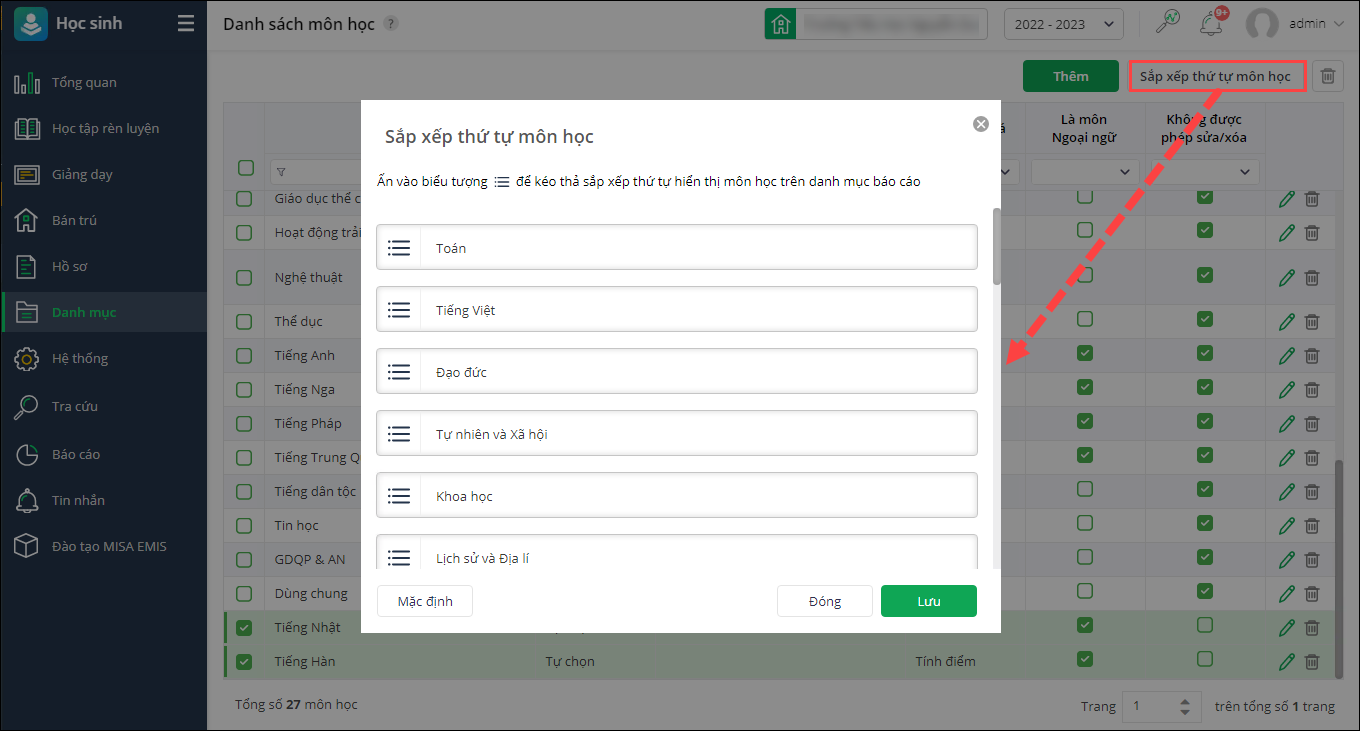Collapse the sidebar with the hamburger icon

pos(186,24)
